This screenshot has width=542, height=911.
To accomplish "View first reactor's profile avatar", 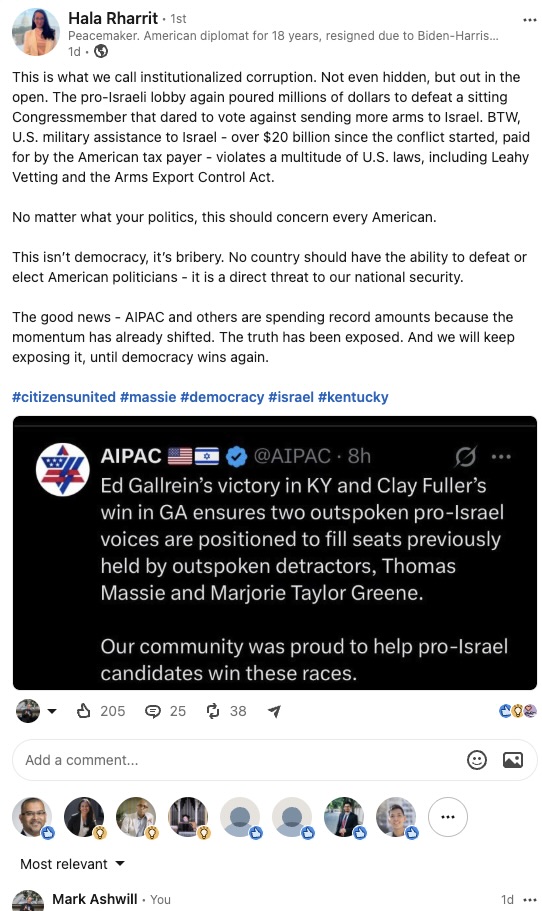I will point(32,817).
